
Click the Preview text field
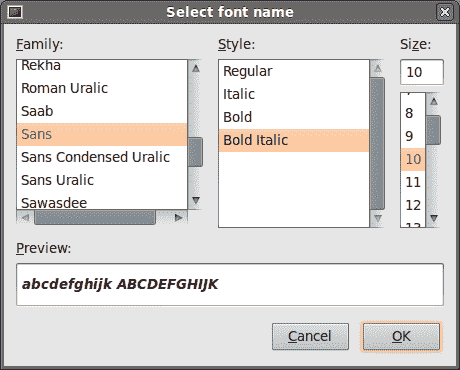pos(230,285)
